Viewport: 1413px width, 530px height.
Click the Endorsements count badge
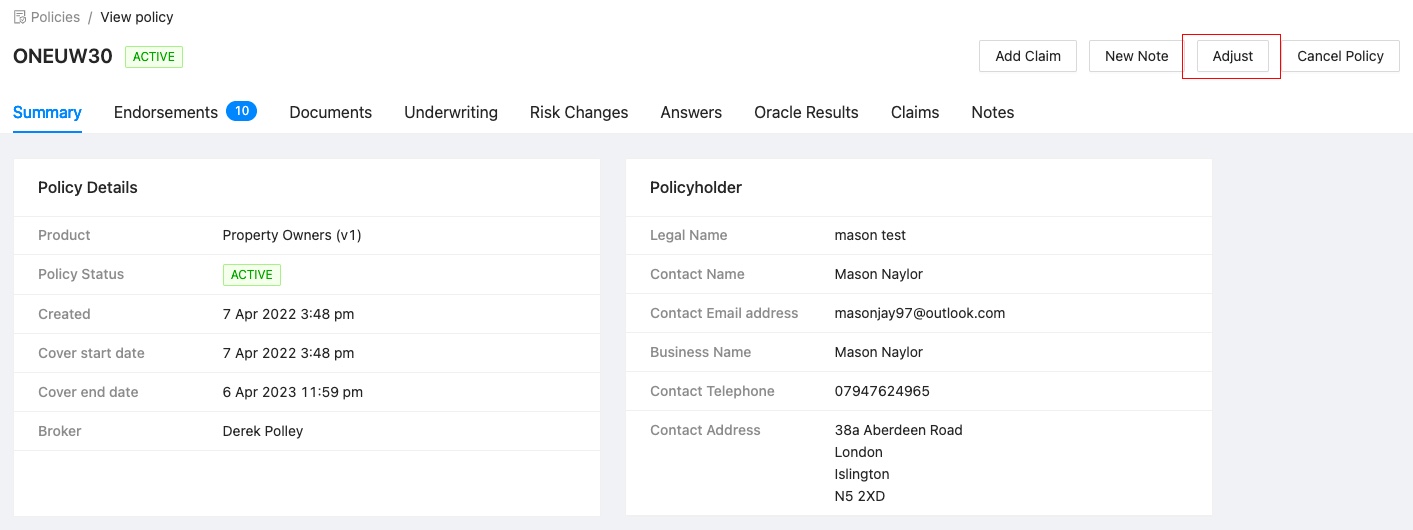click(x=241, y=111)
